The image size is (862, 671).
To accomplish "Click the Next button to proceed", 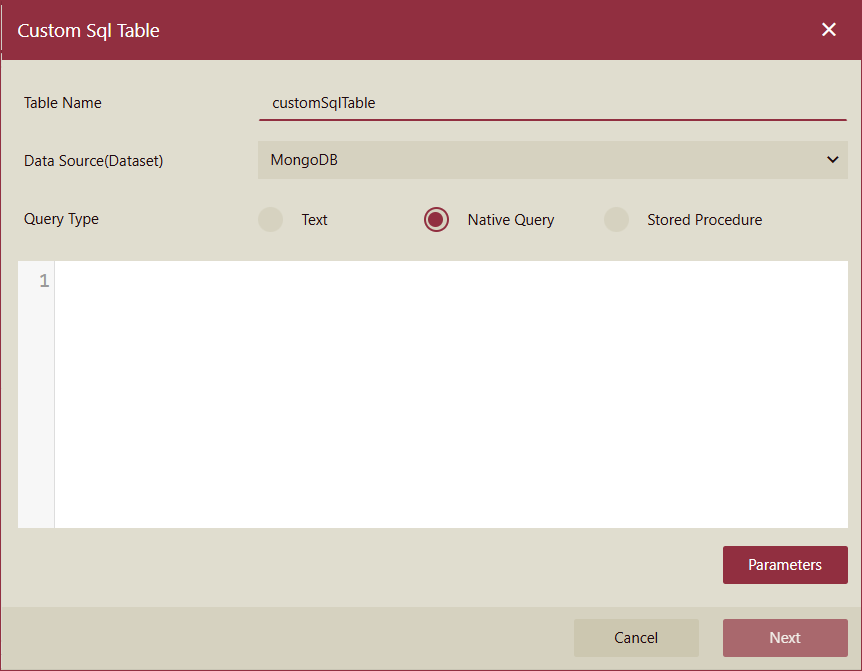I will (x=785, y=637).
